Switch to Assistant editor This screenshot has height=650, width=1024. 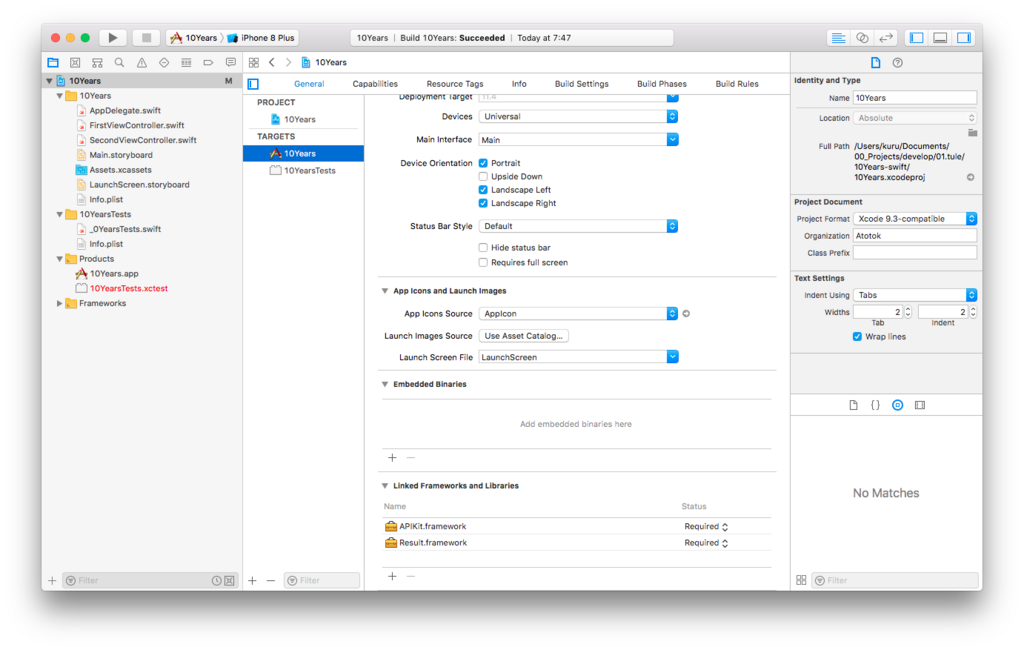[862, 38]
